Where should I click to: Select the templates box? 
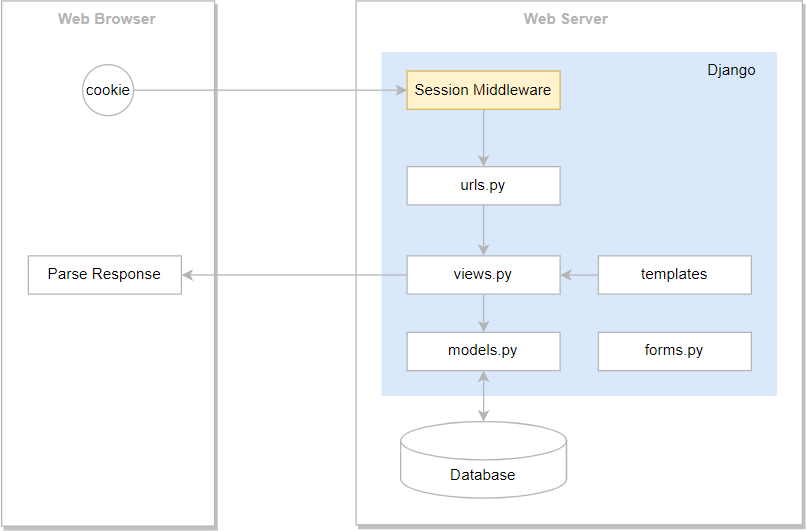click(674, 274)
